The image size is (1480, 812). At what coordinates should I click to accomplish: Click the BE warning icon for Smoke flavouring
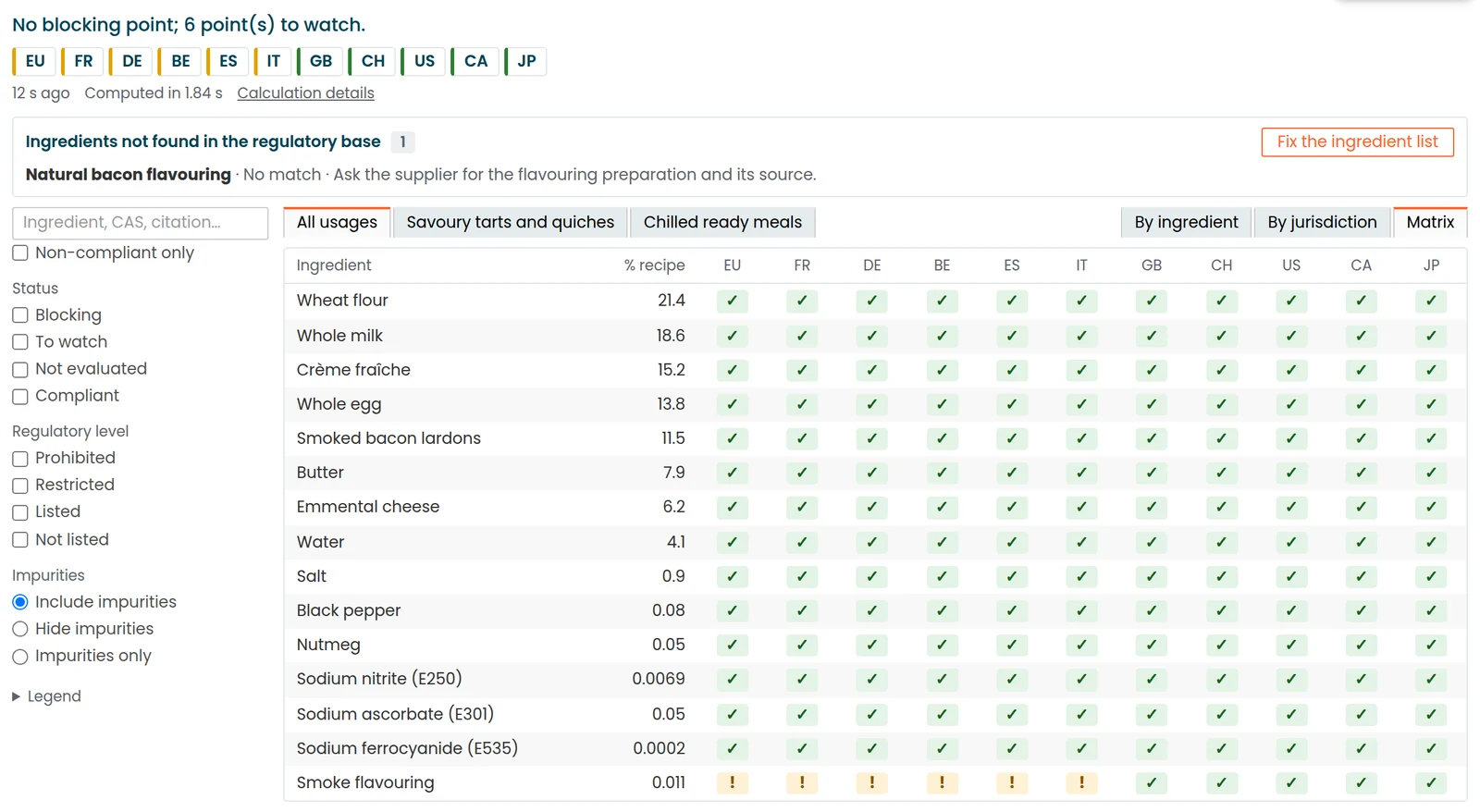point(942,782)
